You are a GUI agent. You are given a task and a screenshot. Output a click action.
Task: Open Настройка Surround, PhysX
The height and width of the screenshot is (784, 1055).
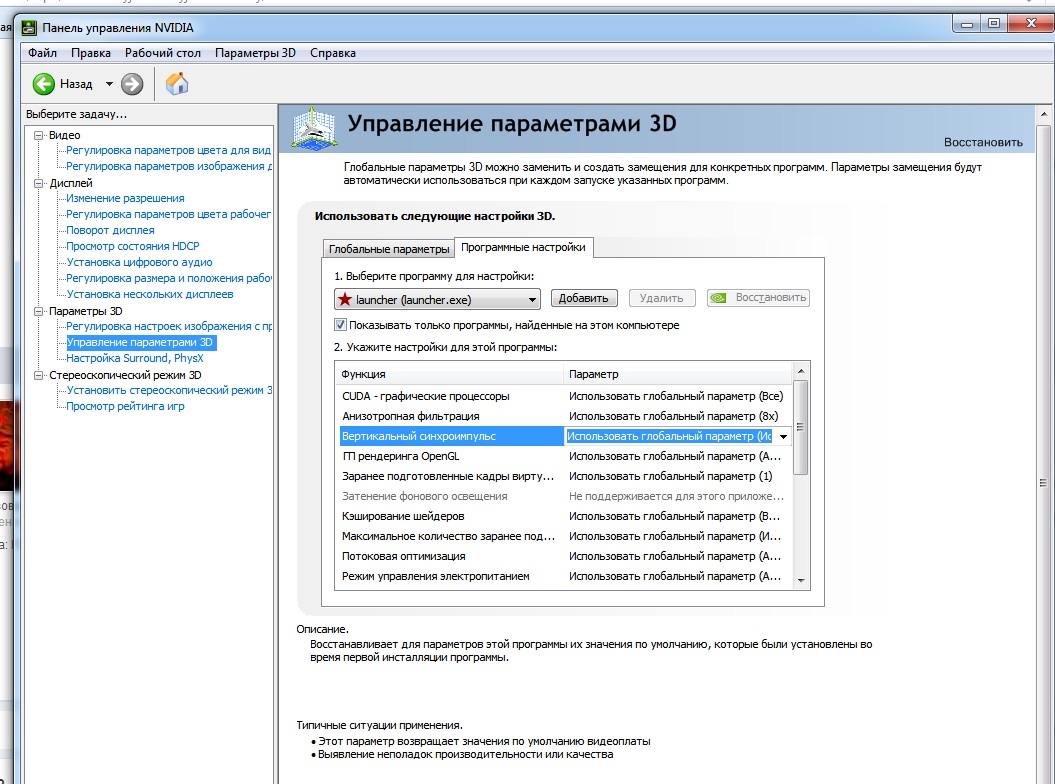tap(135, 358)
